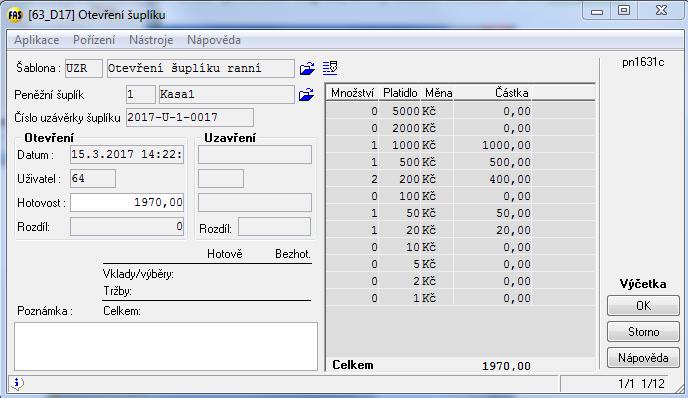
Task: Open folder icon beside Kasa1 field
Action: pyautogui.click(x=306, y=94)
